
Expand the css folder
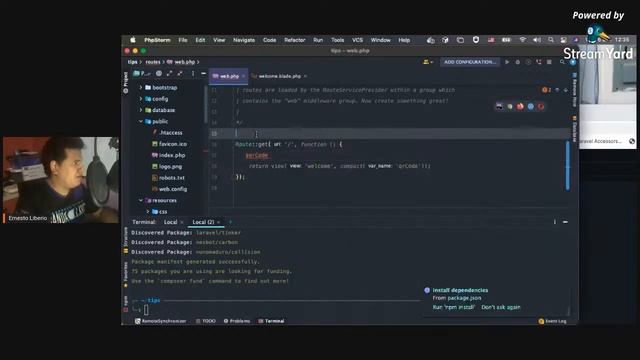coord(148,211)
